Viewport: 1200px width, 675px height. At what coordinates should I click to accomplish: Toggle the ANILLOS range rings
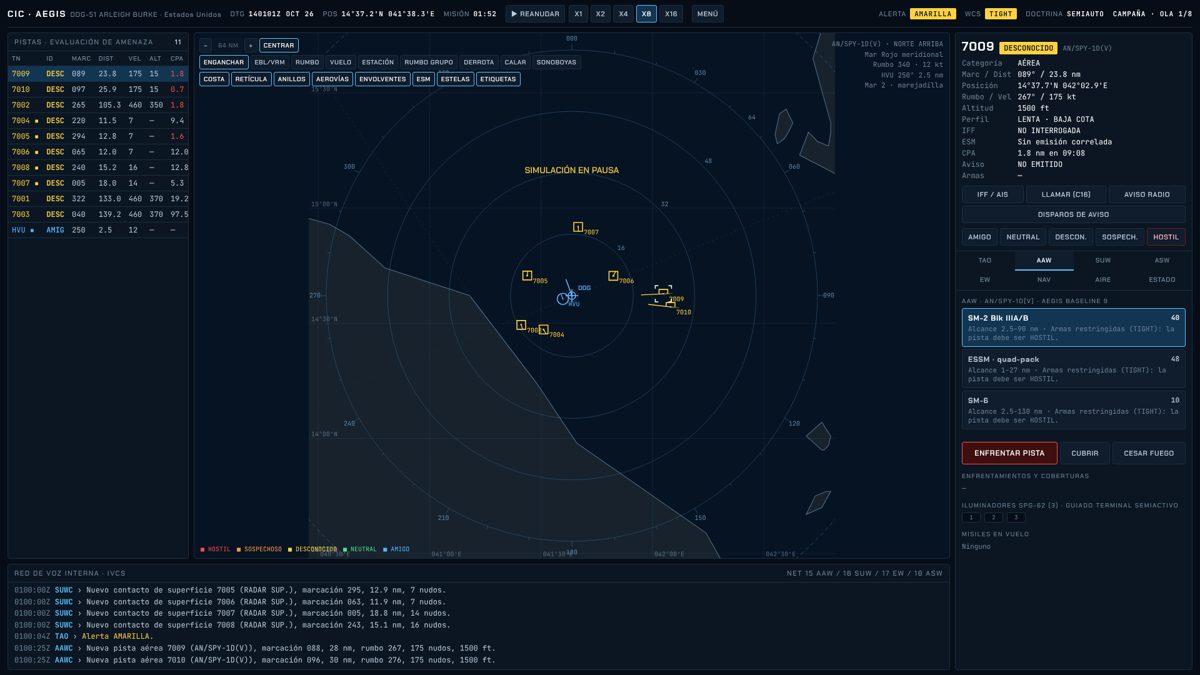click(292, 79)
